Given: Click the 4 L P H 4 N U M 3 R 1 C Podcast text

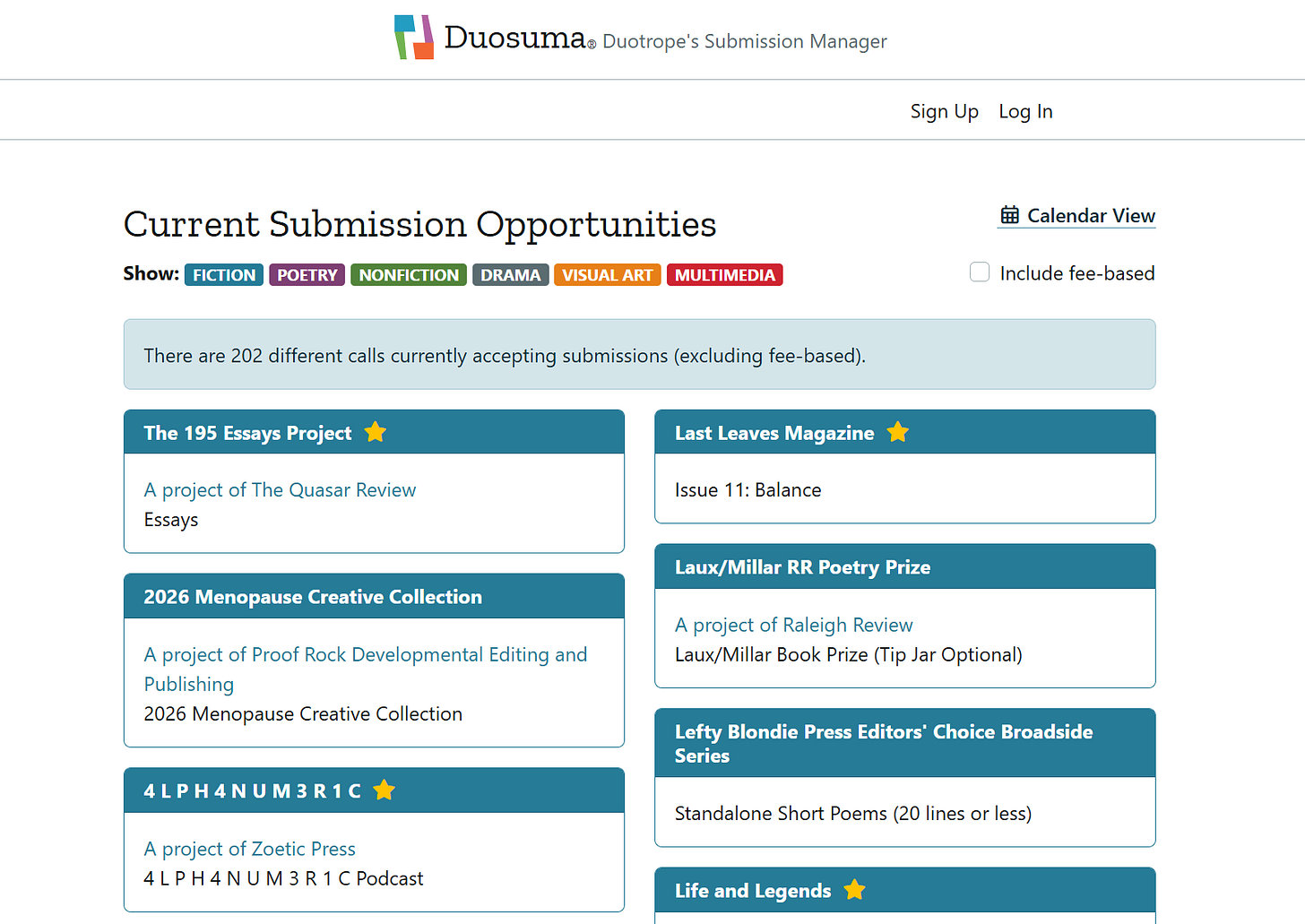Looking at the screenshot, I should tap(284, 878).
